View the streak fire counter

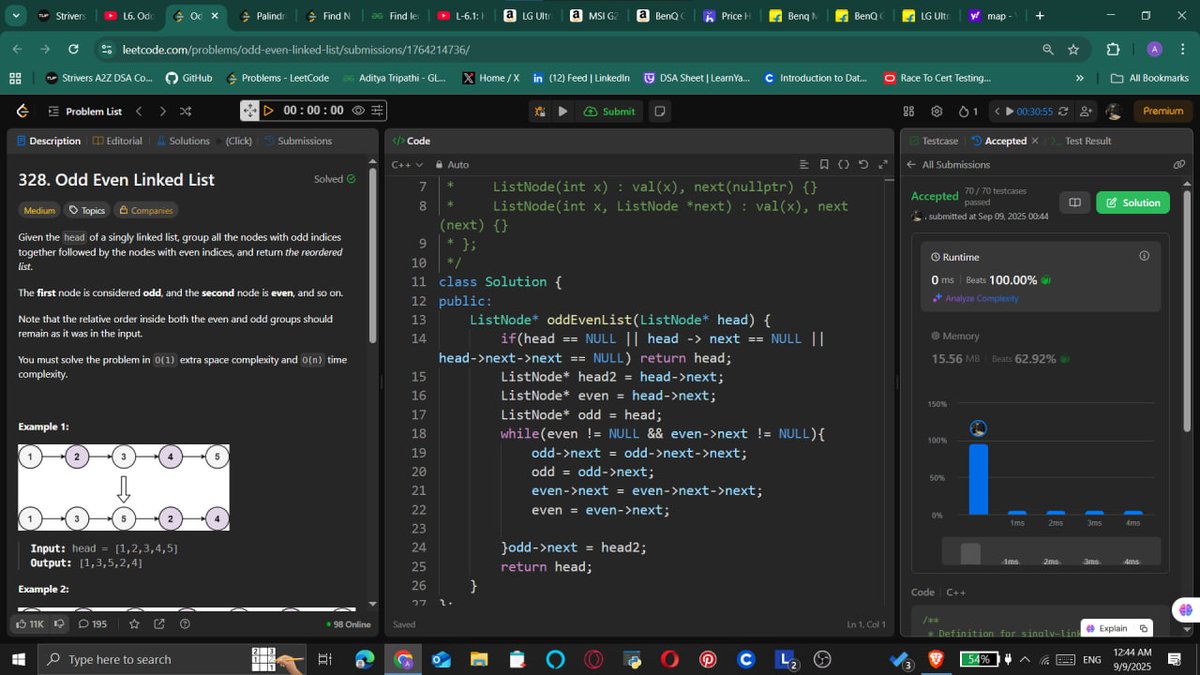pyautogui.click(x=968, y=111)
